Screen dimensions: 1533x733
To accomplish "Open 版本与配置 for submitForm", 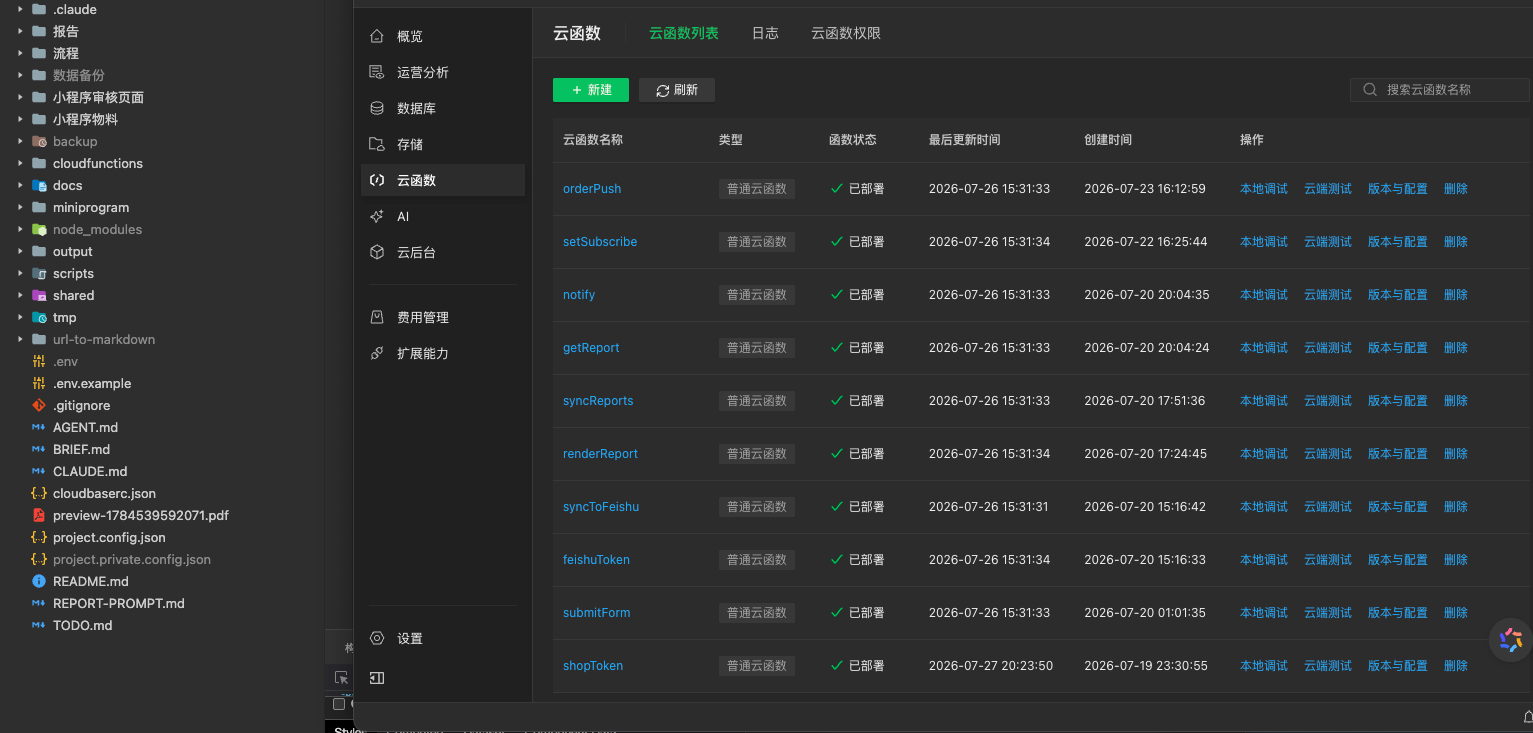I will [1398, 612].
